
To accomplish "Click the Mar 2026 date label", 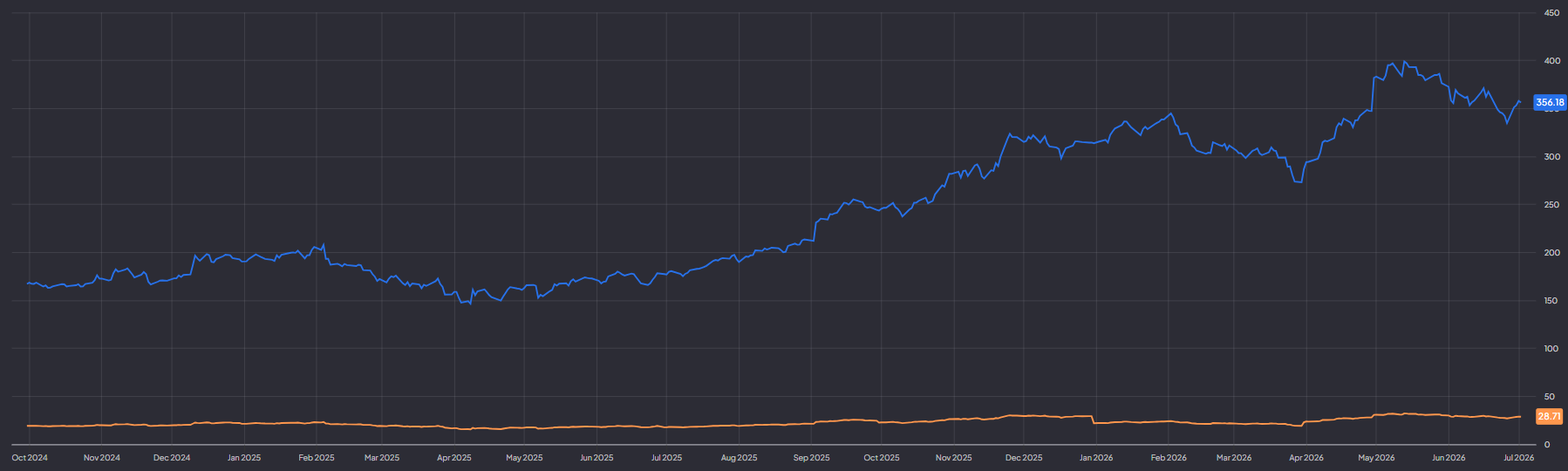I will click(x=1234, y=458).
